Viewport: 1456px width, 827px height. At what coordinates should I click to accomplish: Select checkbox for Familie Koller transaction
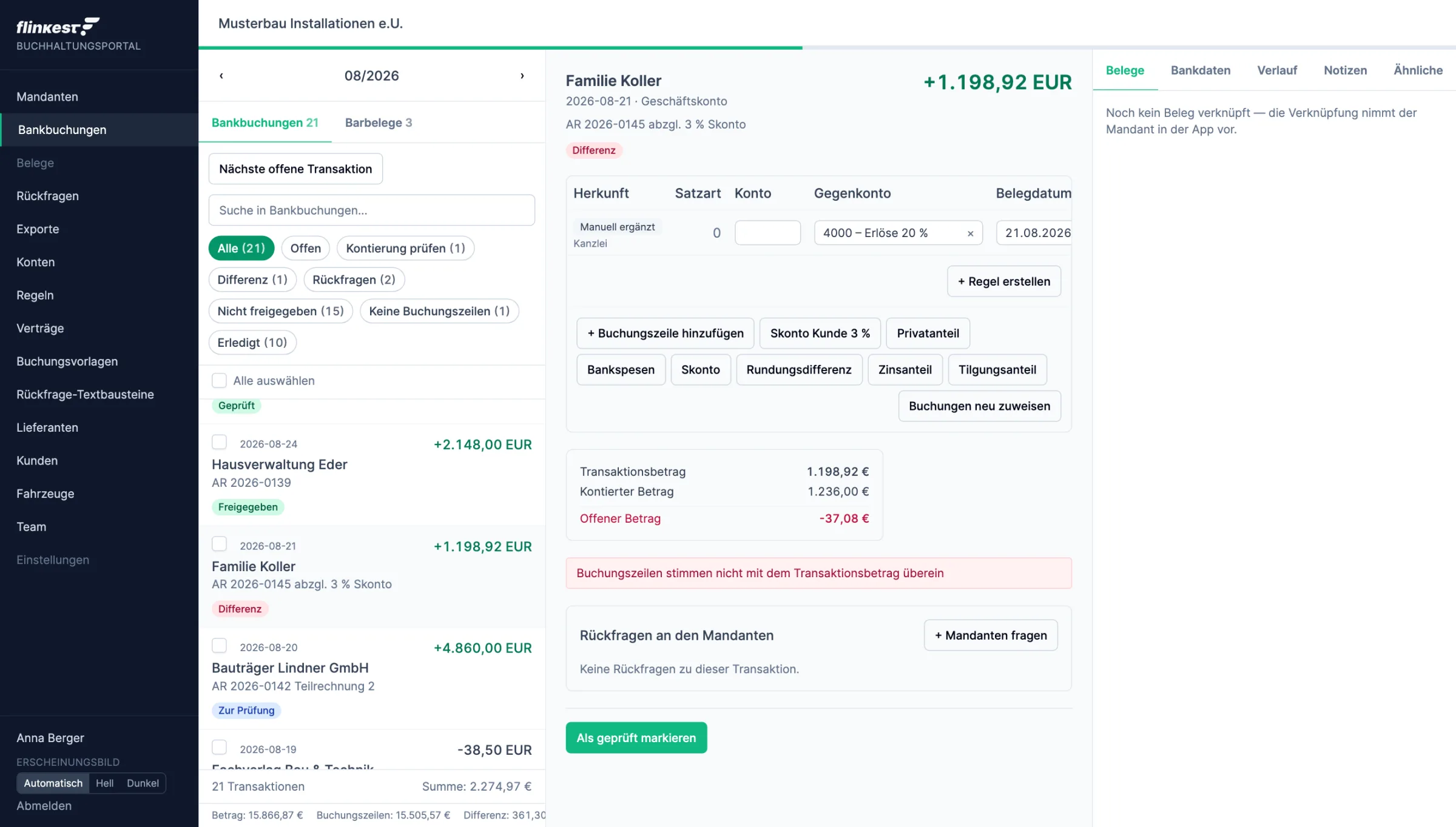pos(219,544)
